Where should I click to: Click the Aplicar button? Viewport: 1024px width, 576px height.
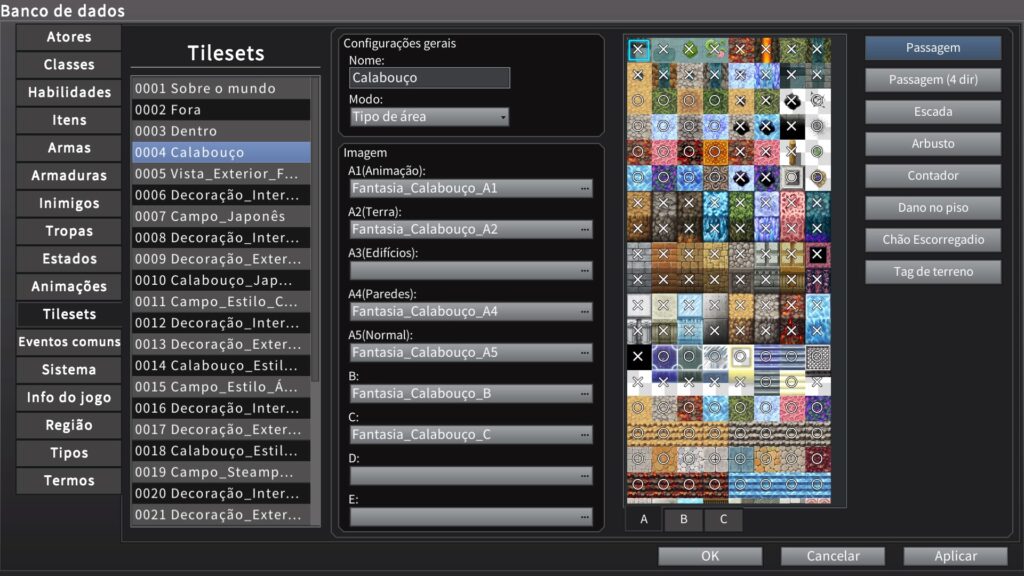click(x=955, y=556)
